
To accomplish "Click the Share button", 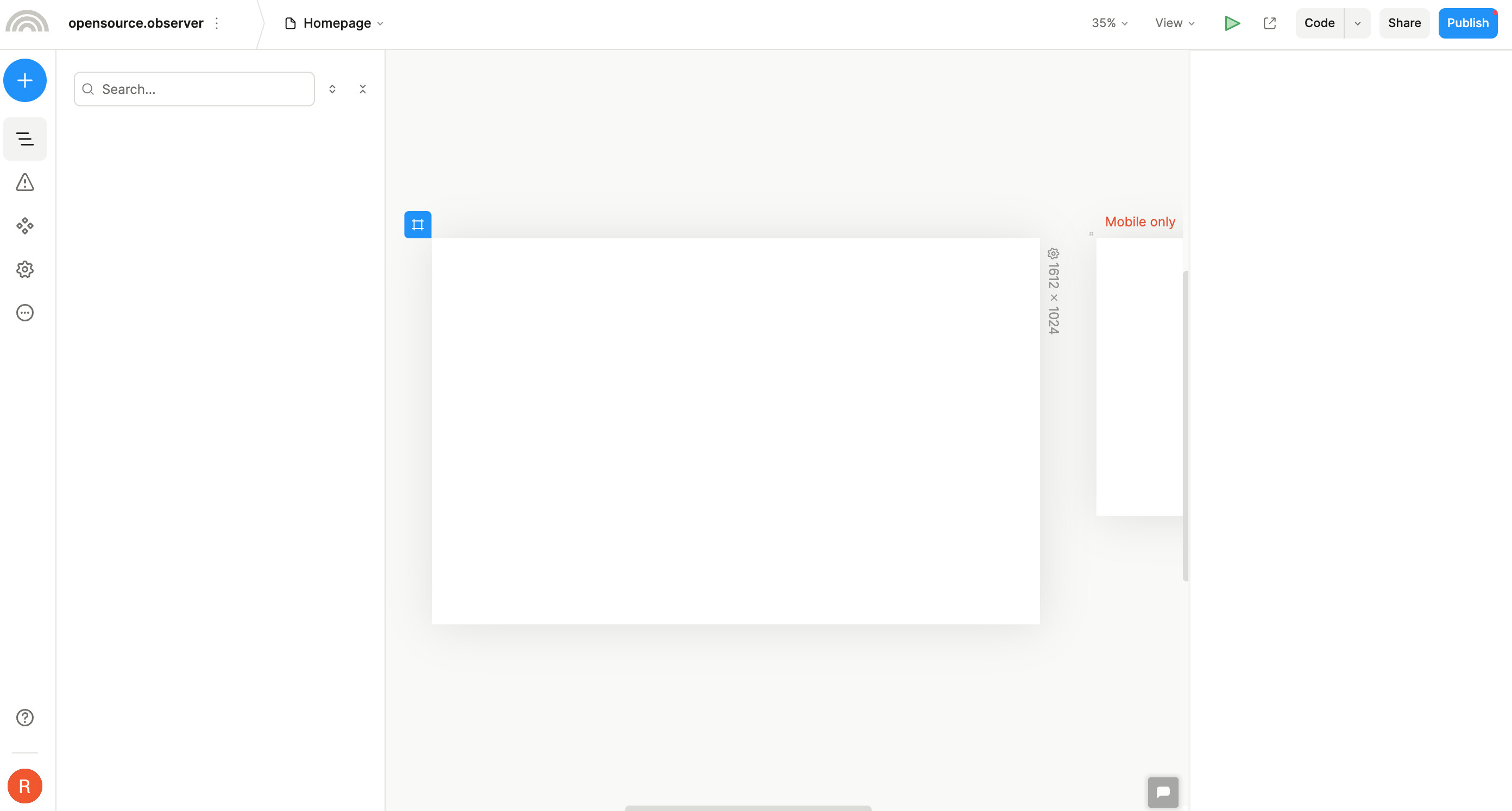I will pyautogui.click(x=1404, y=23).
